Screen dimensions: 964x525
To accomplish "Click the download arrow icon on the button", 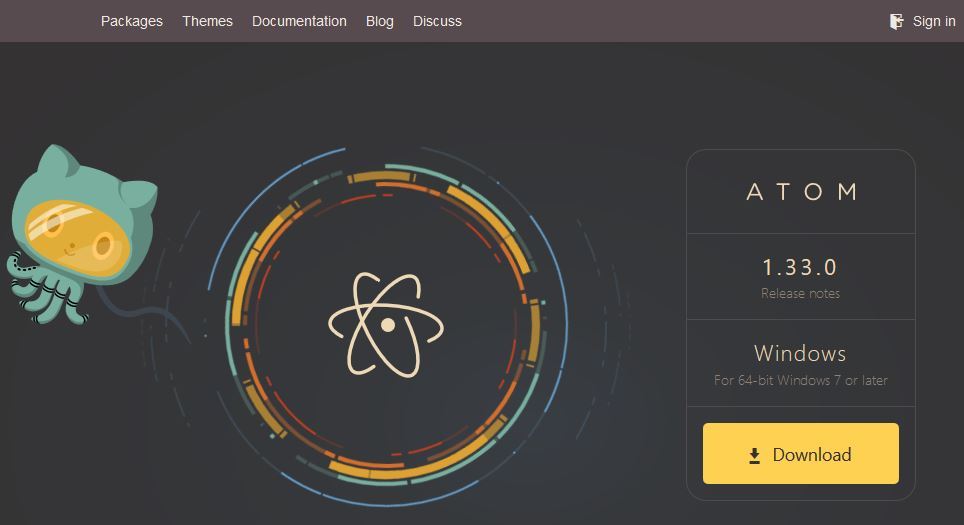I will click(755, 456).
